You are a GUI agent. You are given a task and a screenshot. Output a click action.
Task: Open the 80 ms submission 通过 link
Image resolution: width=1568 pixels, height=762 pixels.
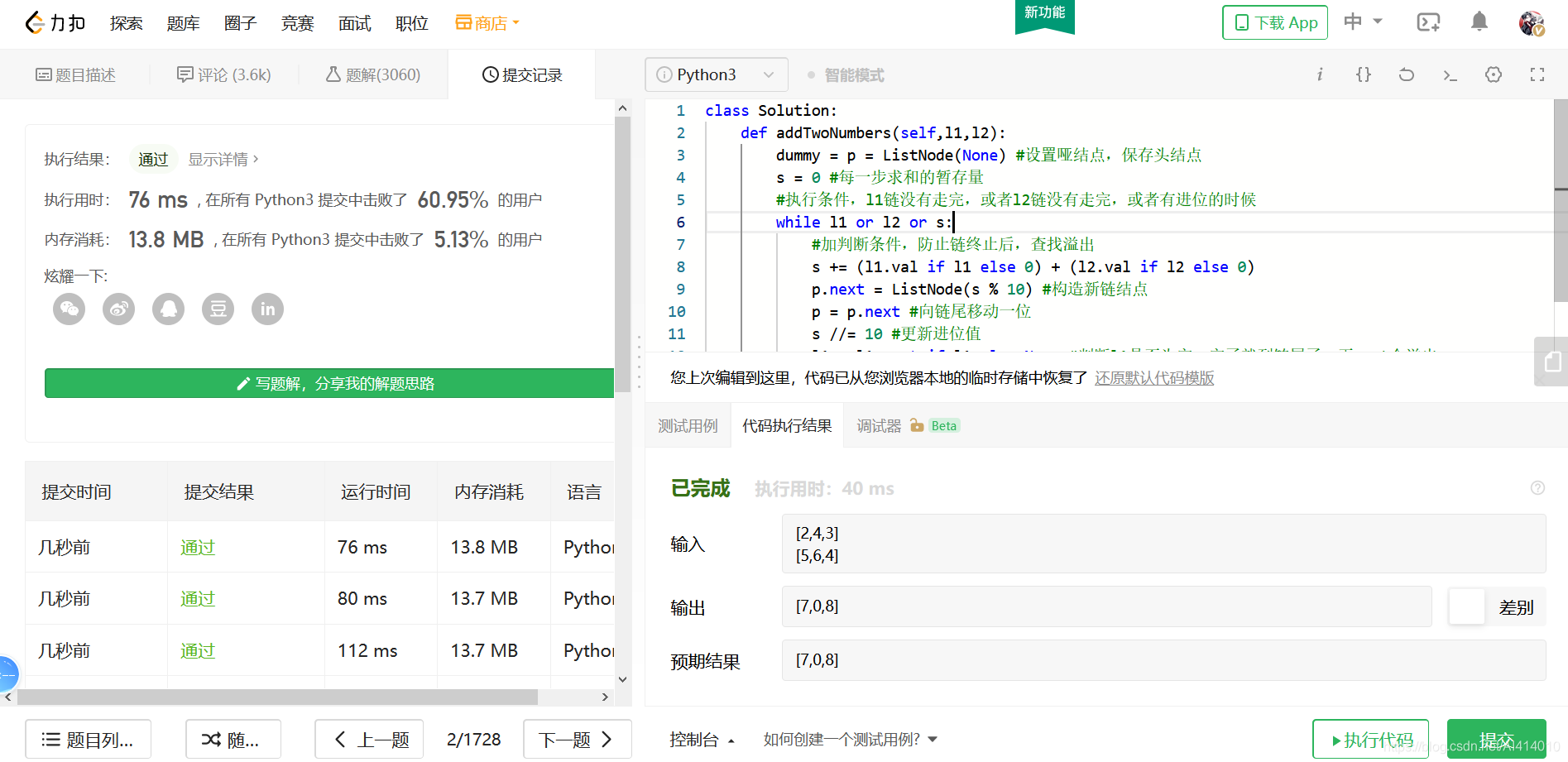pos(198,599)
